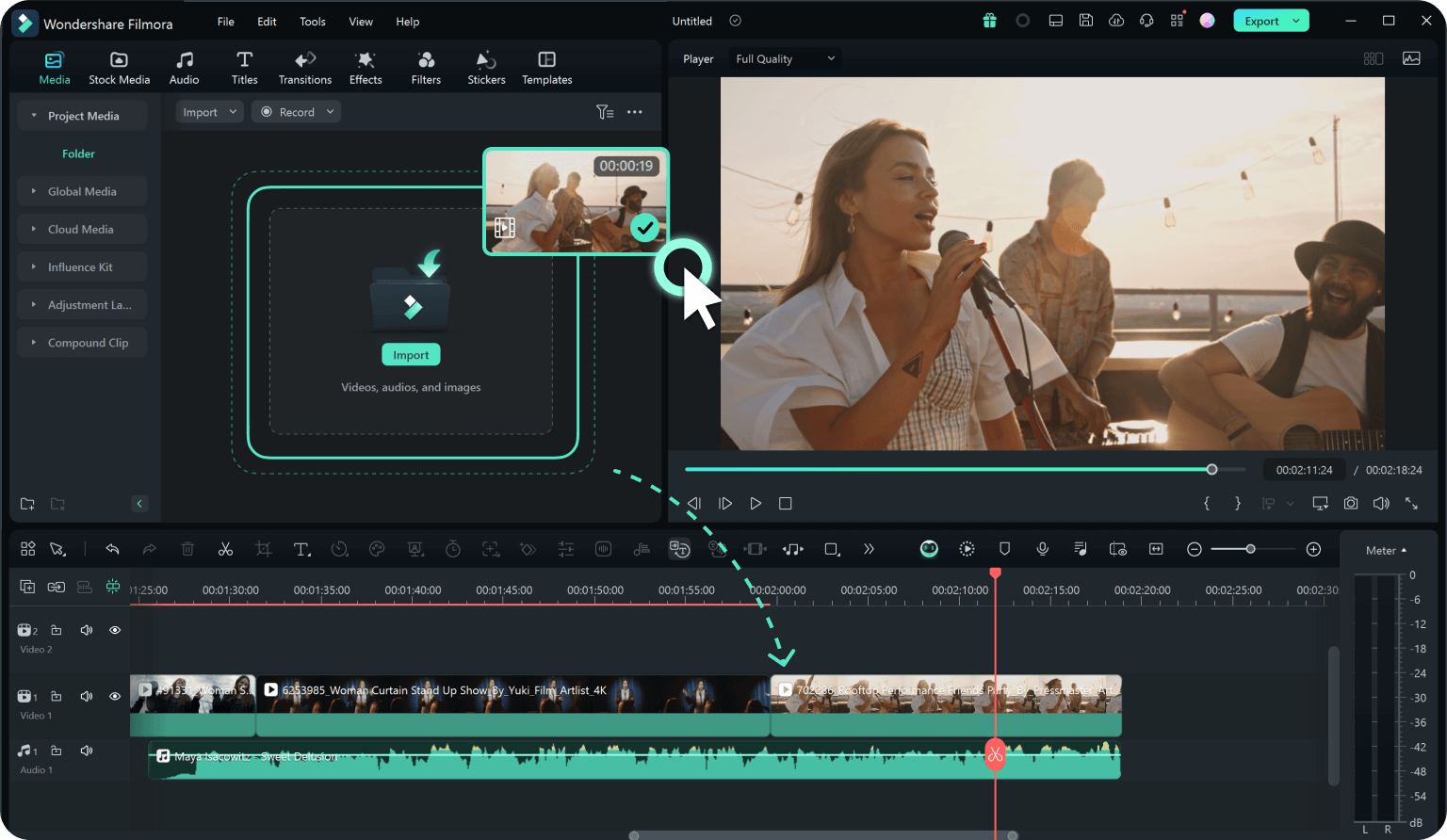Image resolution: width=1447 pixels, height=840 pixels.
Task: Stop the preview playback
Action: 786,504
